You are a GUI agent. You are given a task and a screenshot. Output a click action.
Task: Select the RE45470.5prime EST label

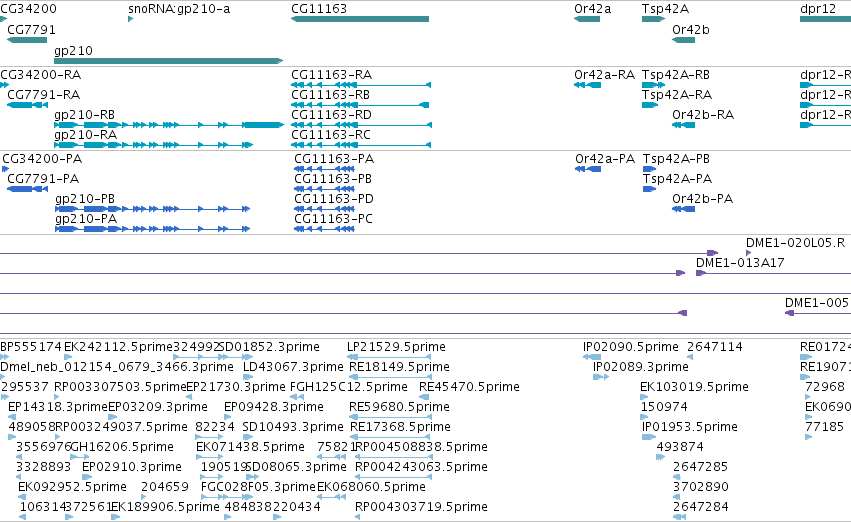pos(469,387)
